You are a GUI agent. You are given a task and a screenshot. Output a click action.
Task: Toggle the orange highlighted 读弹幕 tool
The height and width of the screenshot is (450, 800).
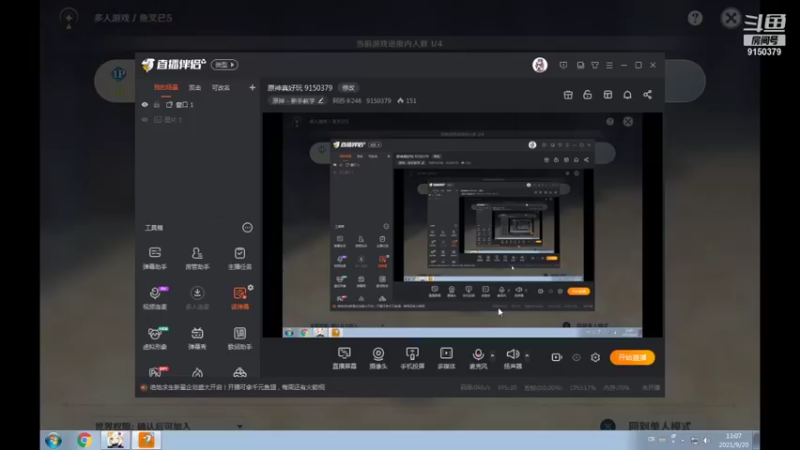tap(239, 298)
